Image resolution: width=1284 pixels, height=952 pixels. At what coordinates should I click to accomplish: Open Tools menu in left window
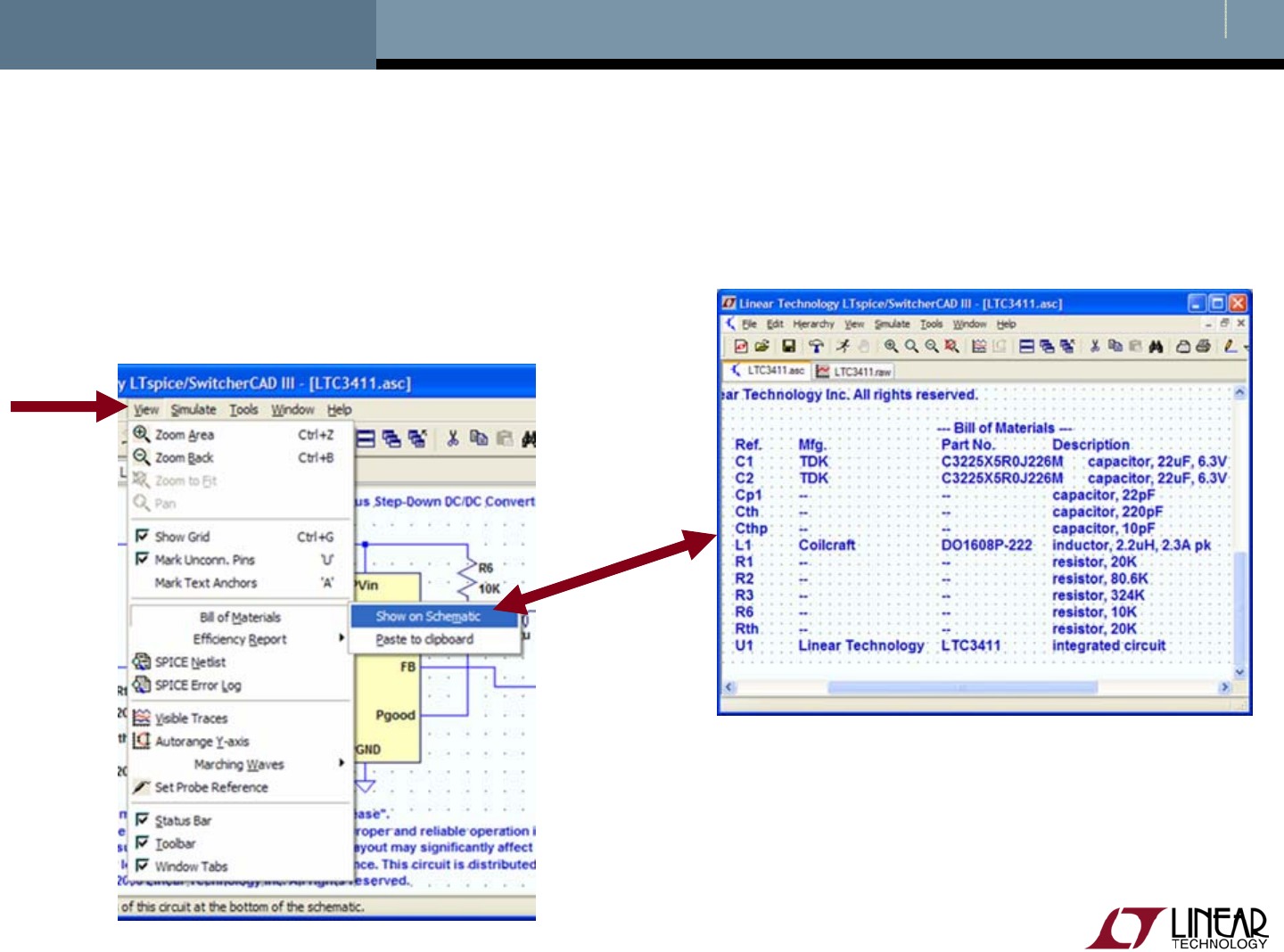tap(243, 410)
